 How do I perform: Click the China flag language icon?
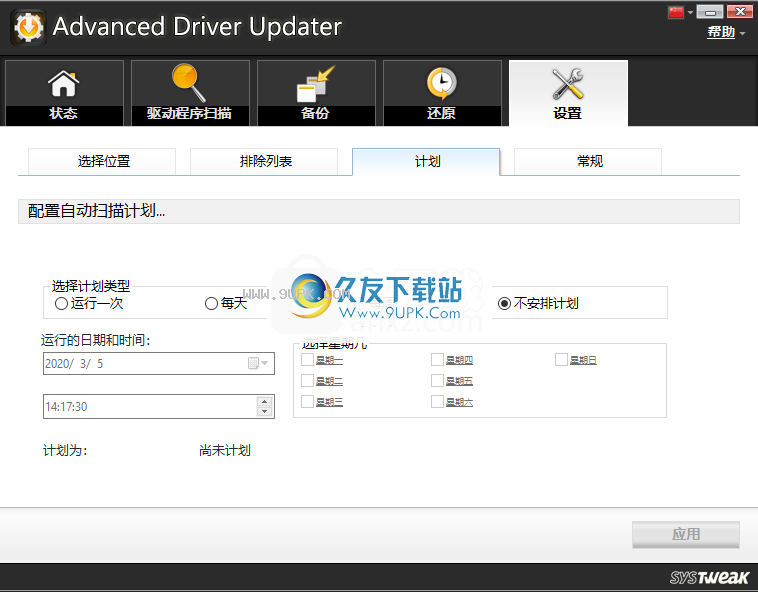[x=675, y=12]
